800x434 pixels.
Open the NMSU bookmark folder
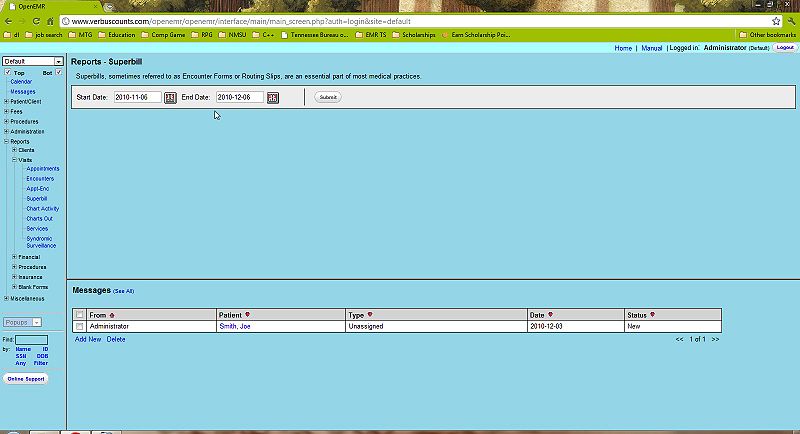tap(232, 35)
